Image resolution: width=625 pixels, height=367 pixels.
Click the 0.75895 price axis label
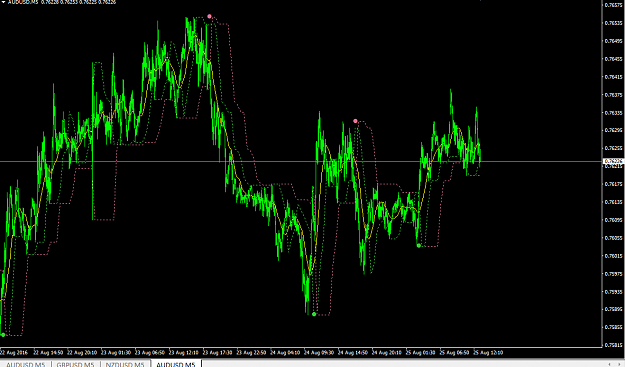click(x=613, y=309)
